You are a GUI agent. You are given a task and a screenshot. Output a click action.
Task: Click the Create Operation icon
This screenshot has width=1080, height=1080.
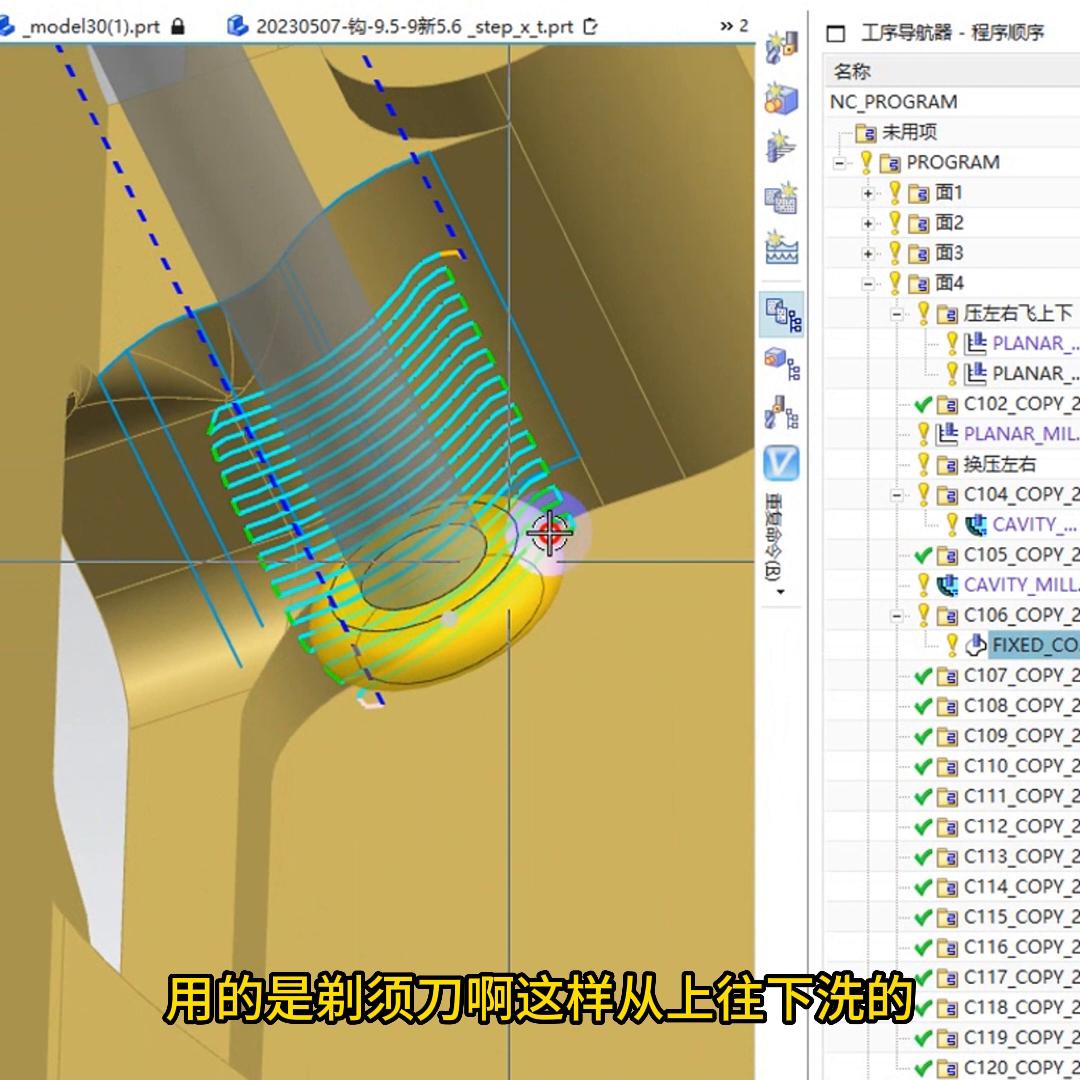(x=781, y=147)
